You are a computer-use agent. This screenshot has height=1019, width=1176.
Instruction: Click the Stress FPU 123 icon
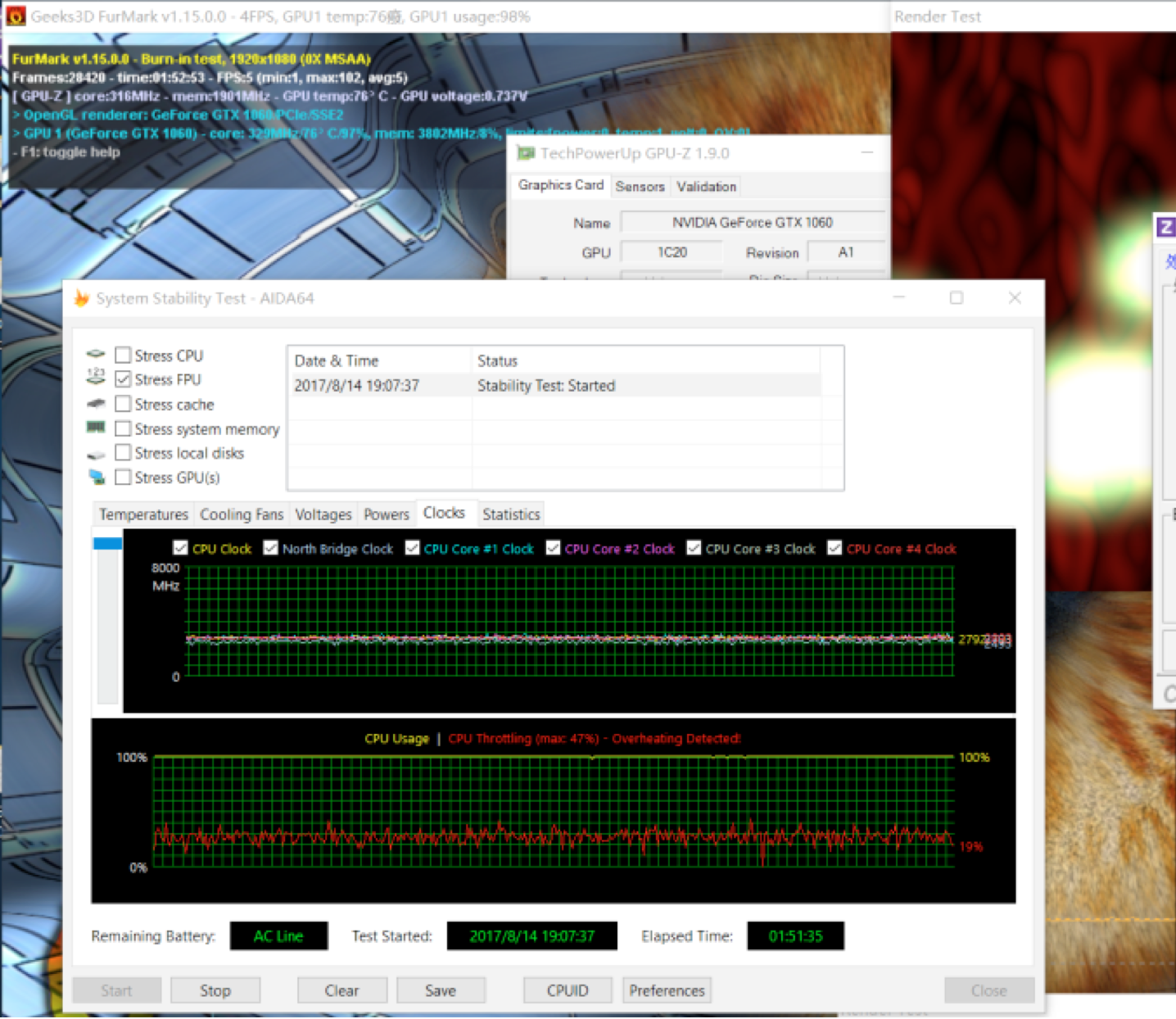[96, 377]
